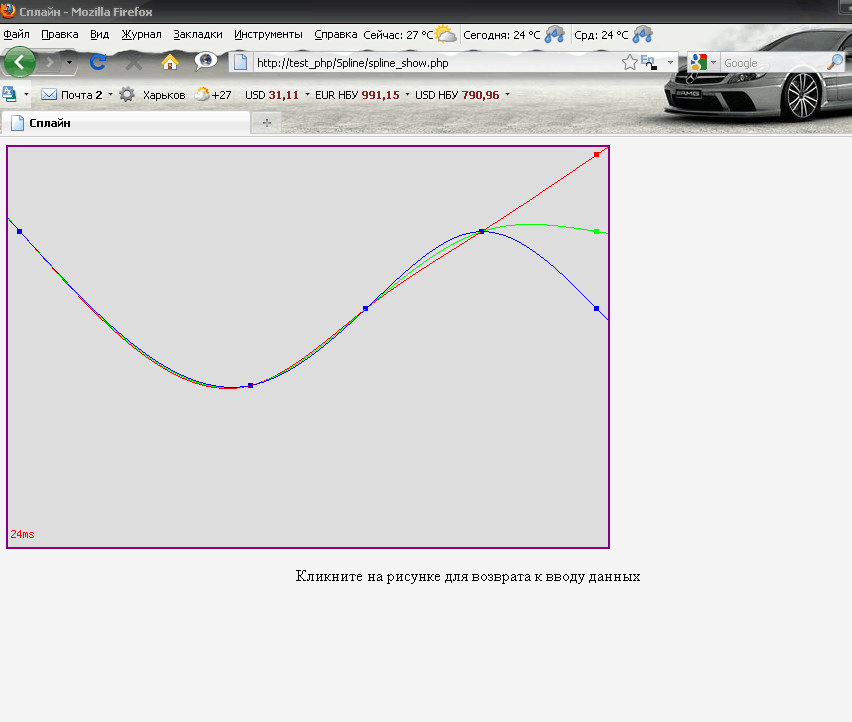
Task: Click the Харьков +27 weather icon
Action: (203, 95)
